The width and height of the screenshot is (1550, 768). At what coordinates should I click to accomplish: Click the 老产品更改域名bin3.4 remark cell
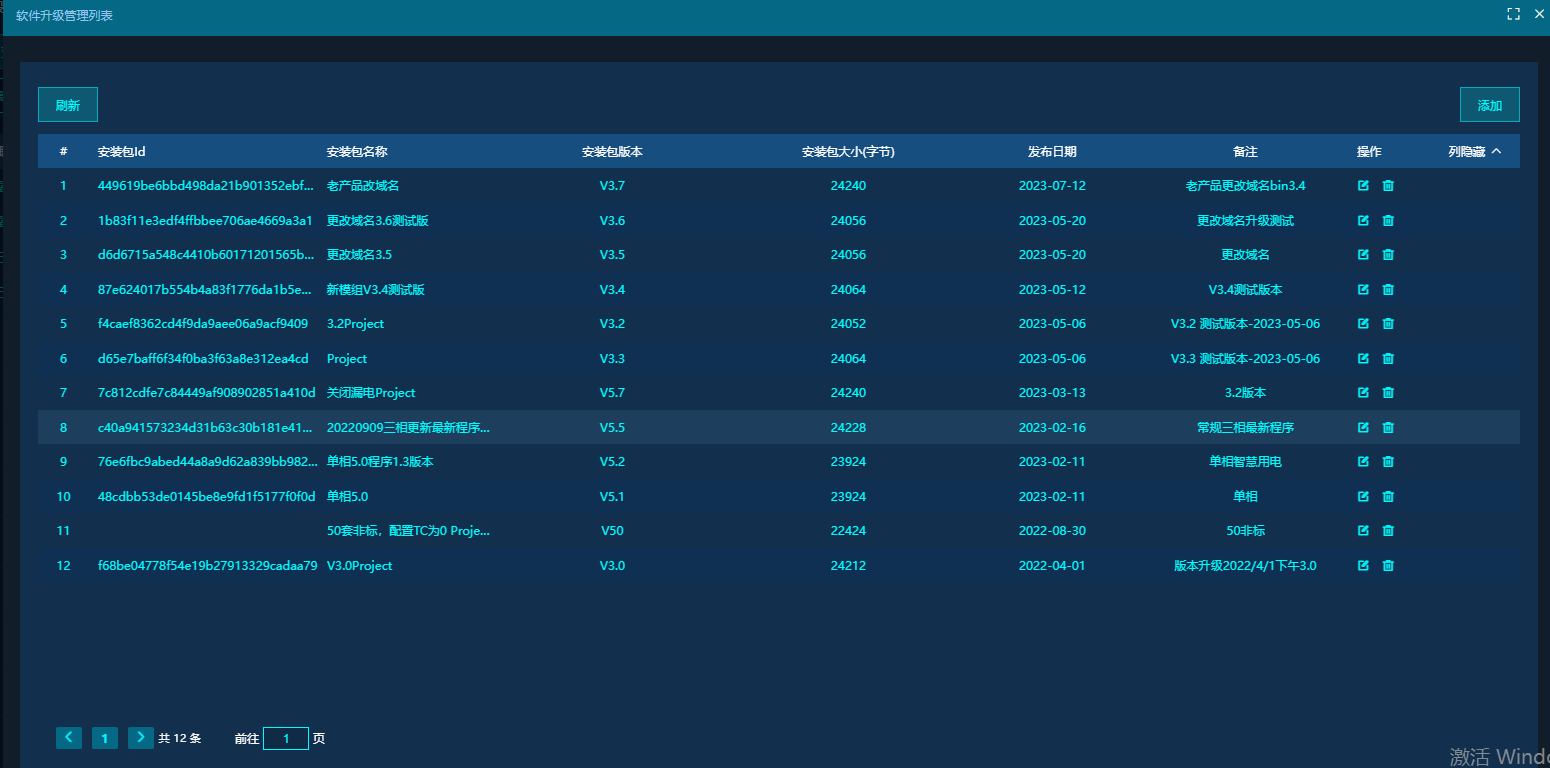(1245, 186)
